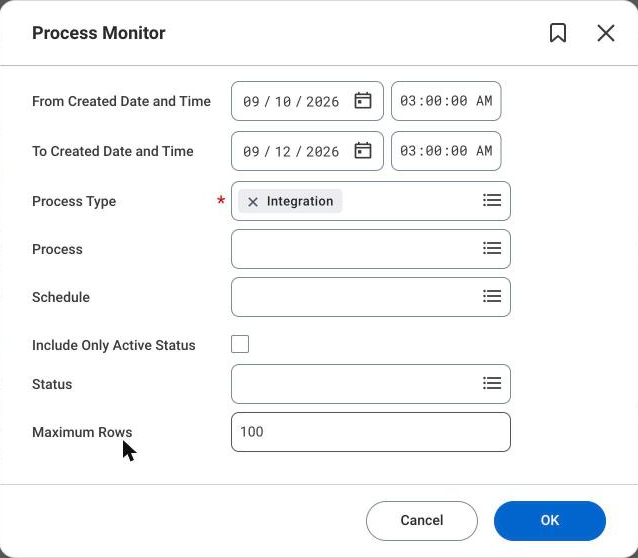
Task: Click the Include Only Active Status label
Action: click(114, 345)
